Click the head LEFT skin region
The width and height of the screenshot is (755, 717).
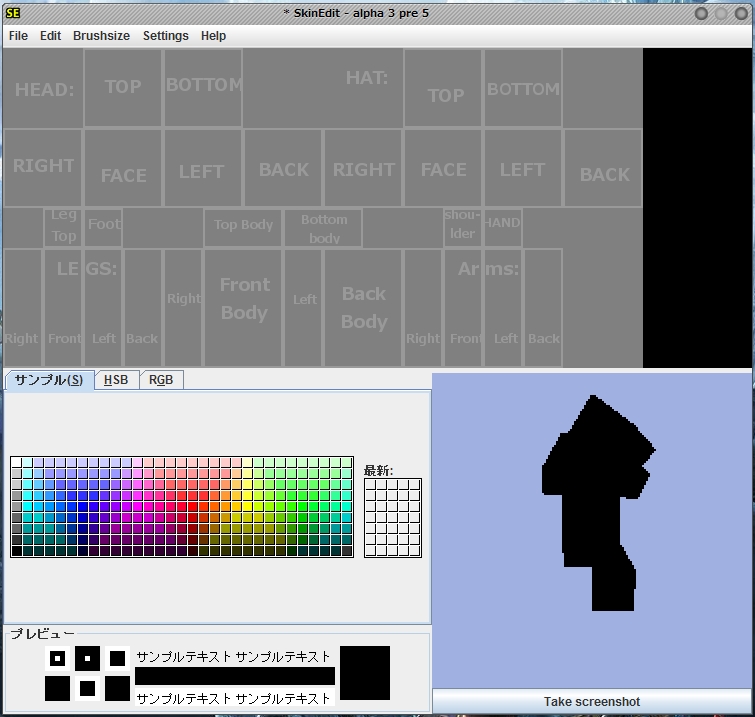click(203, 168)
